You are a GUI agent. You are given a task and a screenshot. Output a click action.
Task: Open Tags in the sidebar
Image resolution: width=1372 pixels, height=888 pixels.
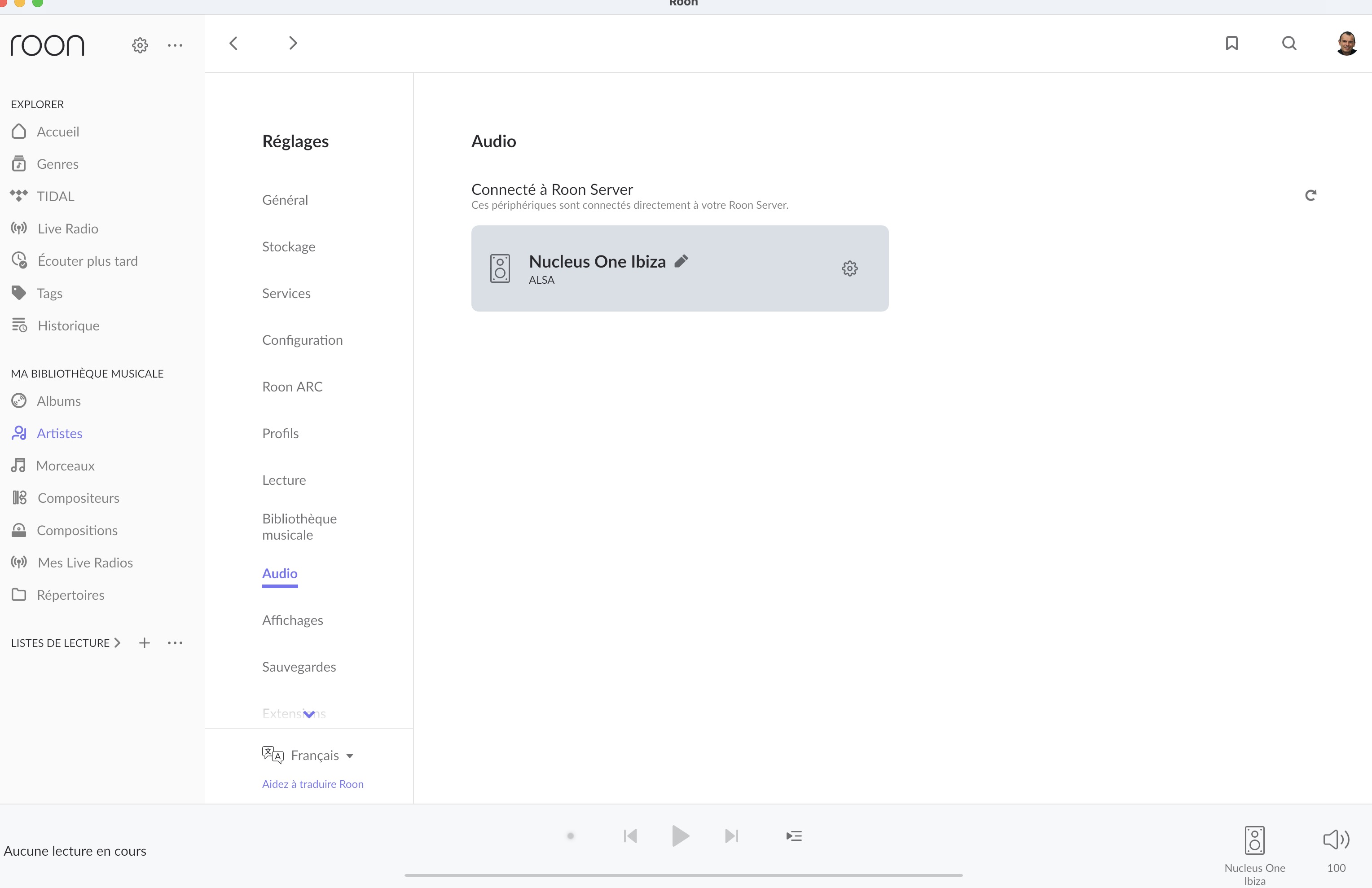(37, 293)
